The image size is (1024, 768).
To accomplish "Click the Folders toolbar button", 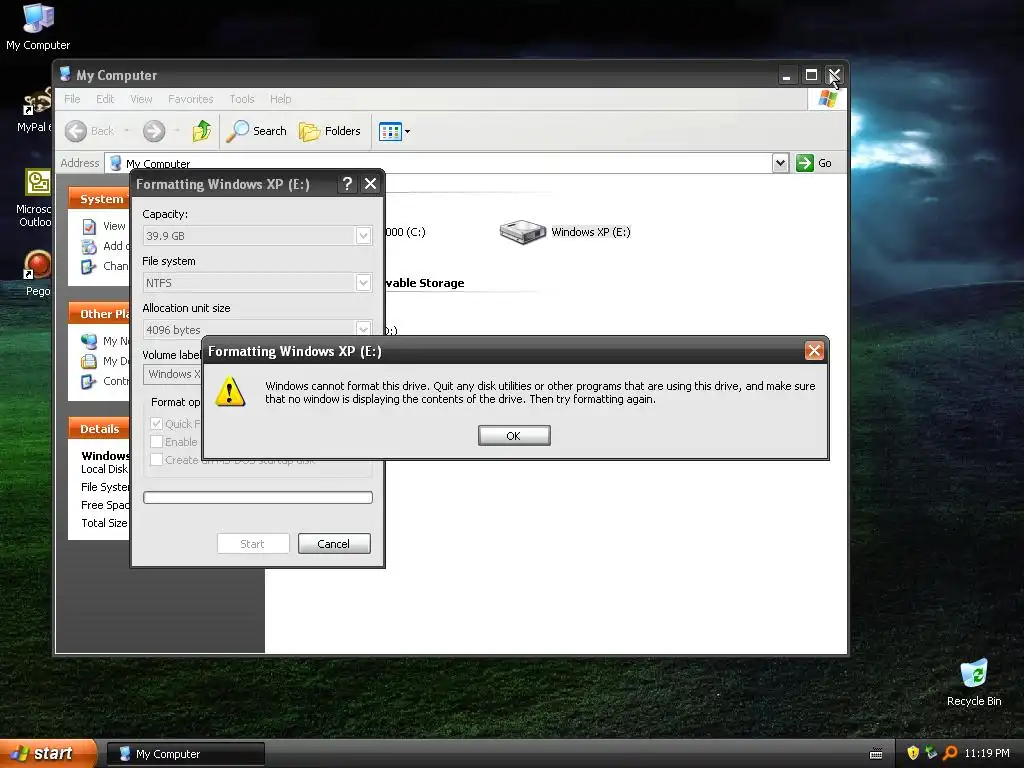I will (x=330, y=131).
